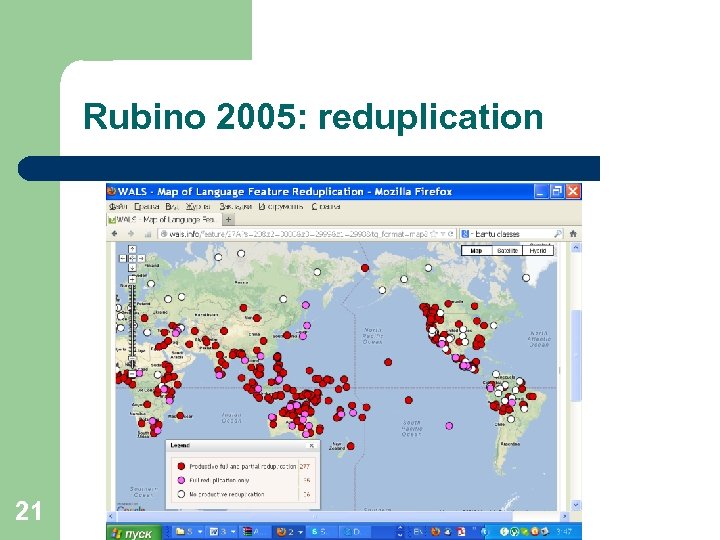This screenshot has height=540, width=720.
Task: Select the WALS Map of Language tab
Action: tap(164, 219)
